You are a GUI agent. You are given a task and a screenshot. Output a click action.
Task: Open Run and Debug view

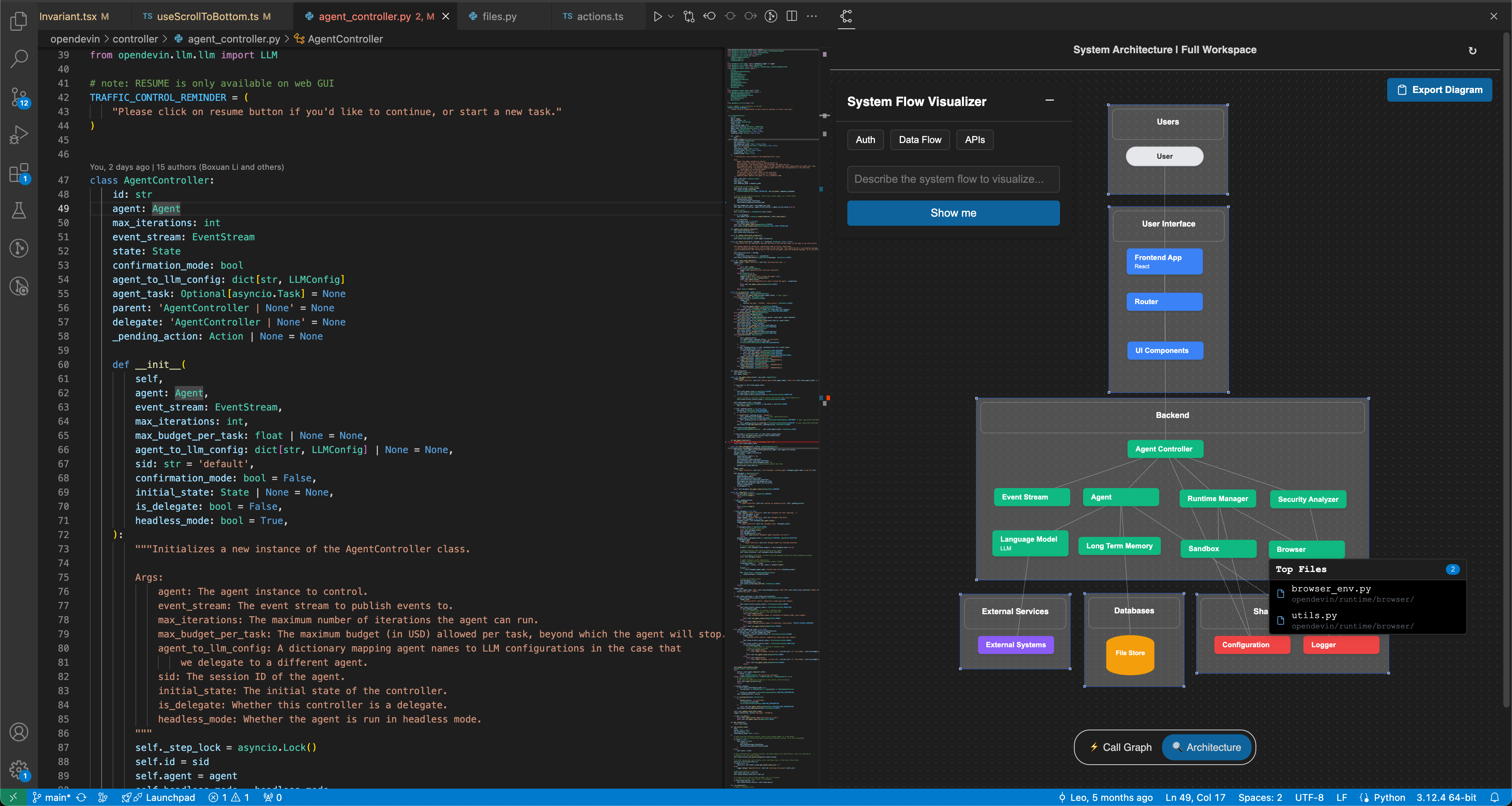pyautogui.click(x=19, y=134)
